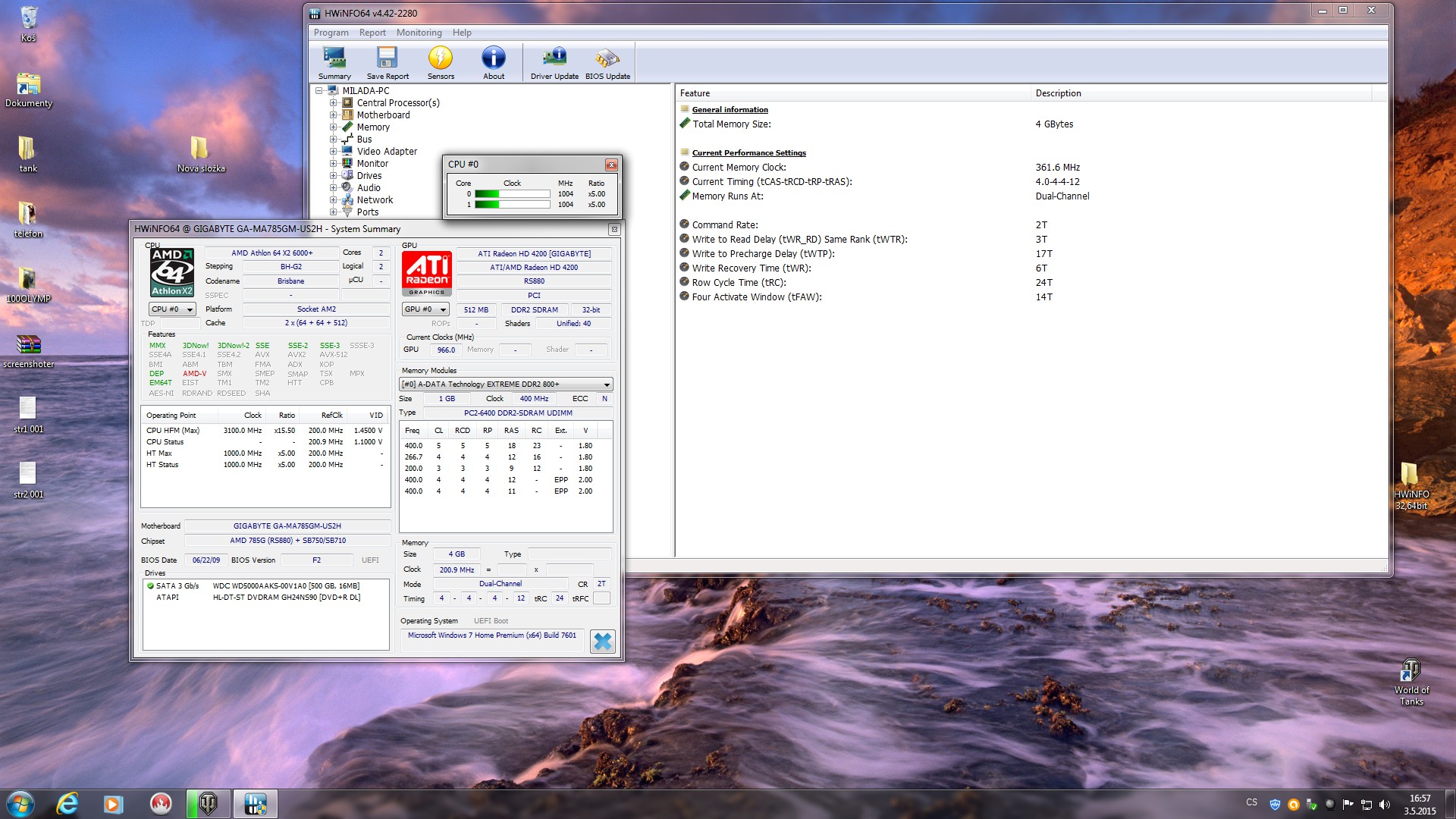
Task: Select the Nová složka desktop folder
Action: pos(201,154)
